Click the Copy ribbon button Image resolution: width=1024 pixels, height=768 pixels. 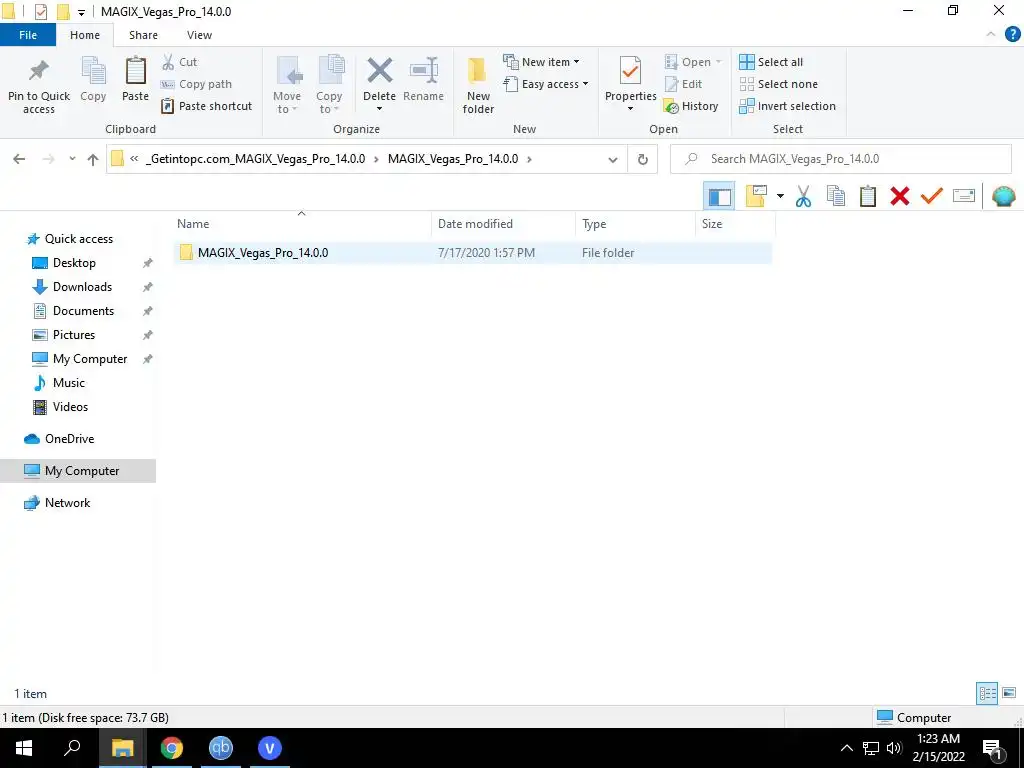tap(93, 79)
